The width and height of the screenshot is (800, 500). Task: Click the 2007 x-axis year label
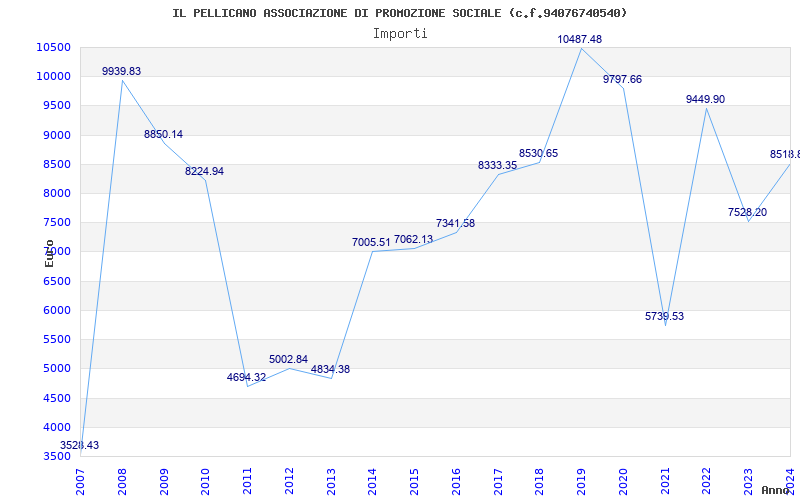pos(80,482)
